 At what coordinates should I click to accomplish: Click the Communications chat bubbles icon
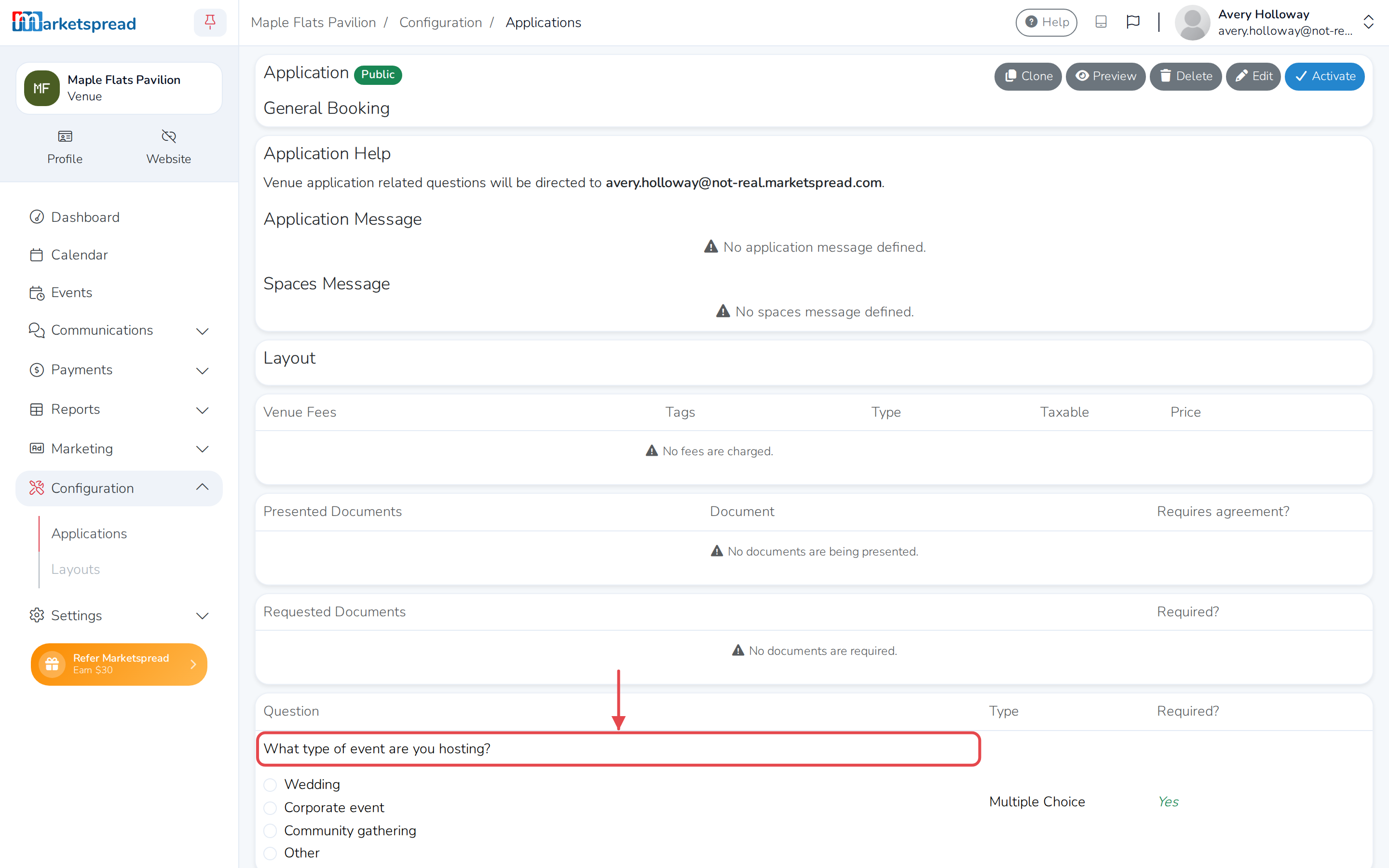coord(37,330)
